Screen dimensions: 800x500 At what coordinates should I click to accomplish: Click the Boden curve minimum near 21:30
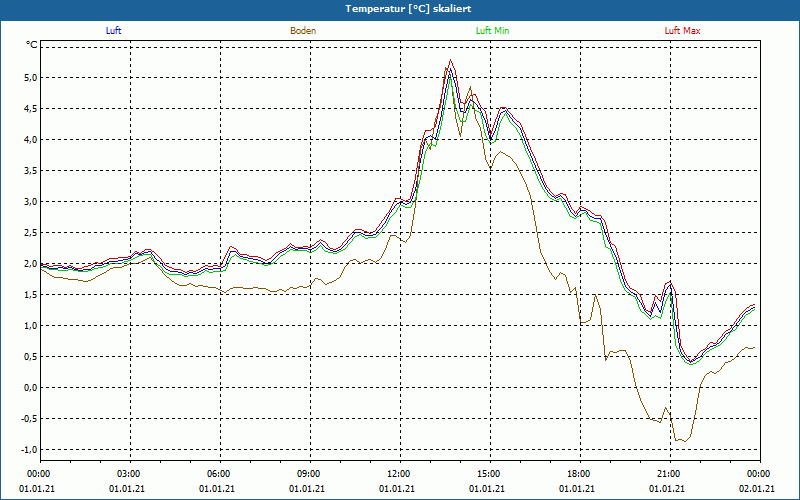point(684,439)
